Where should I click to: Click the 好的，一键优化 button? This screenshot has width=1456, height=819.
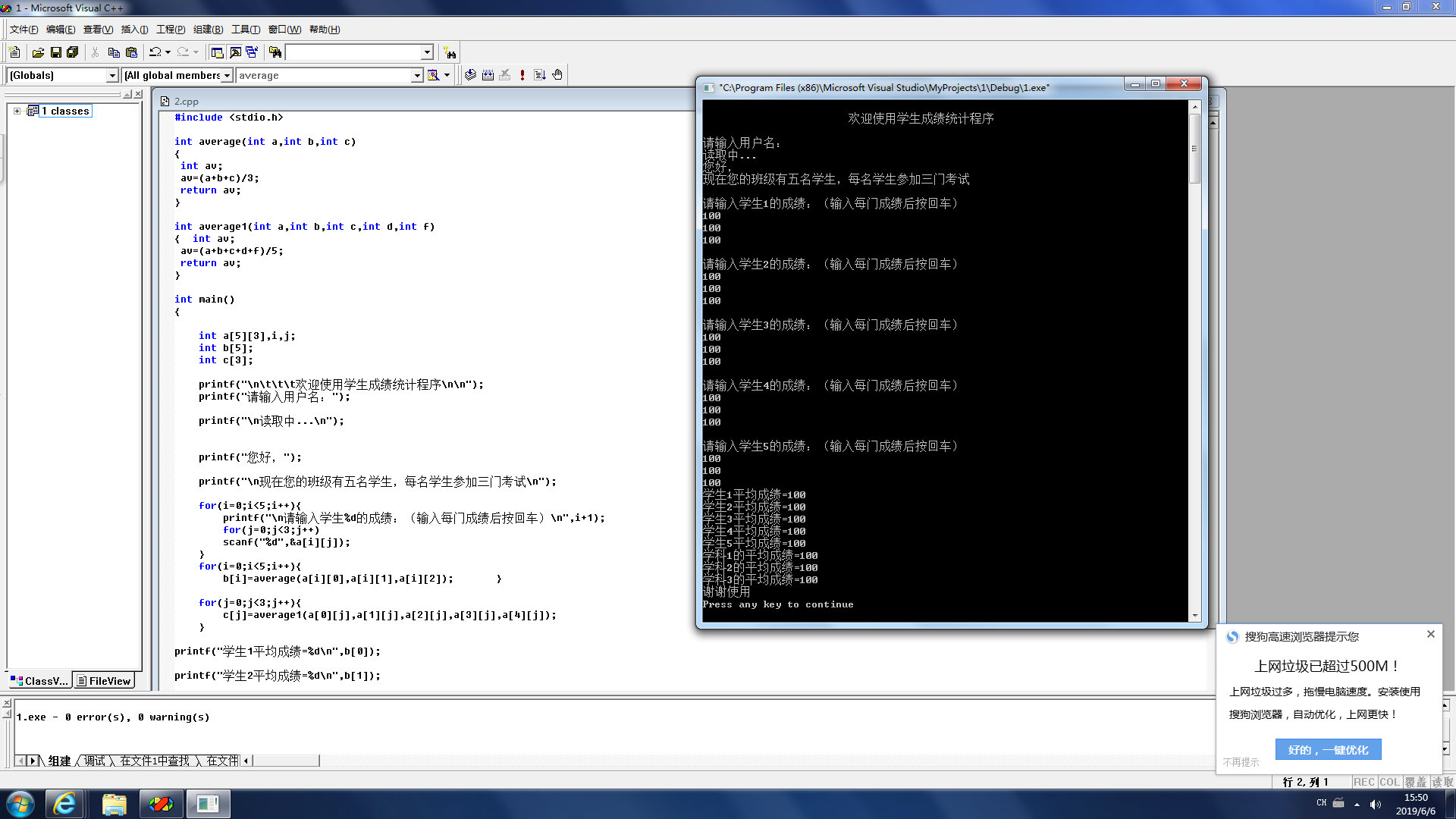coord(1328,749)
